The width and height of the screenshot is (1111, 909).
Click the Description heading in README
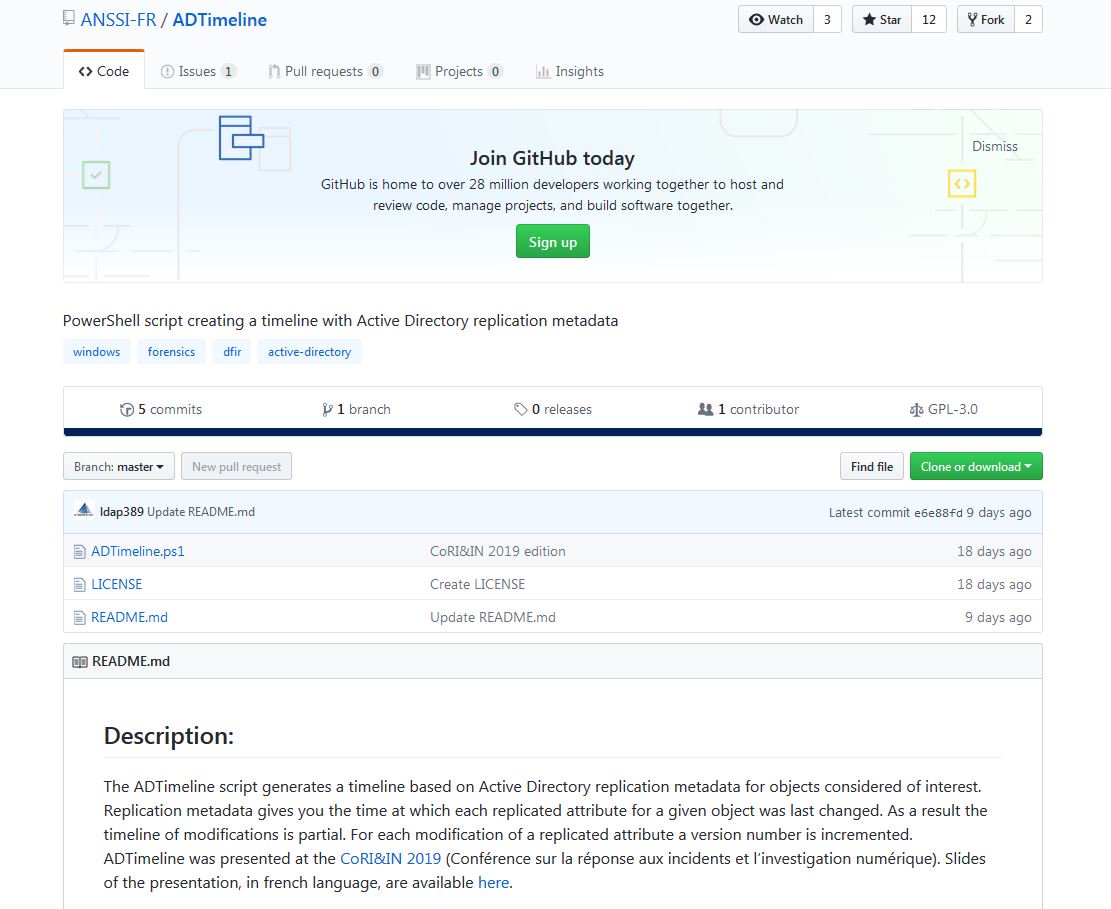[x=169, y=735]
